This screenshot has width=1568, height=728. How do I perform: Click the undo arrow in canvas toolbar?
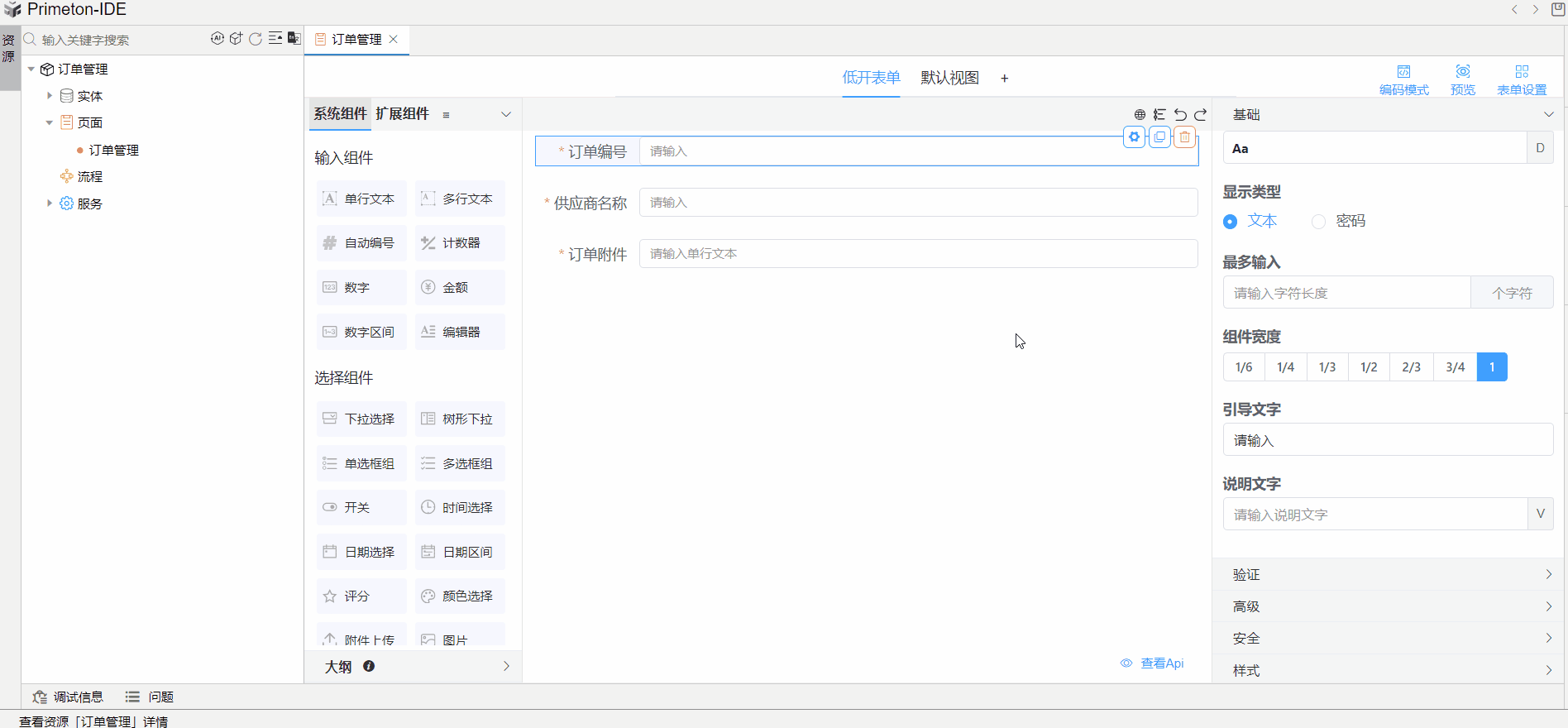click(1180, 115)
